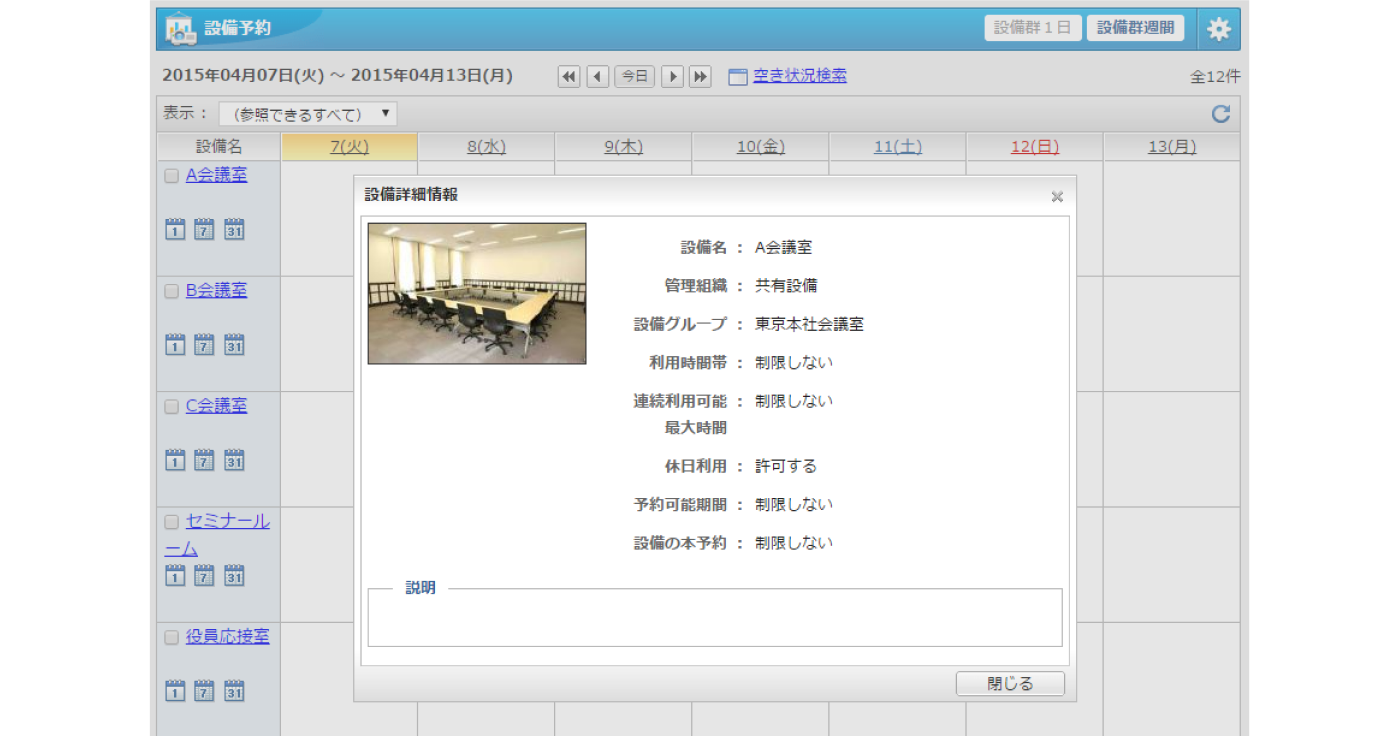The width and height of the screenshot is (1400, 736).
Task: Click the 7(火) date column header
Action: click(350, 147)
